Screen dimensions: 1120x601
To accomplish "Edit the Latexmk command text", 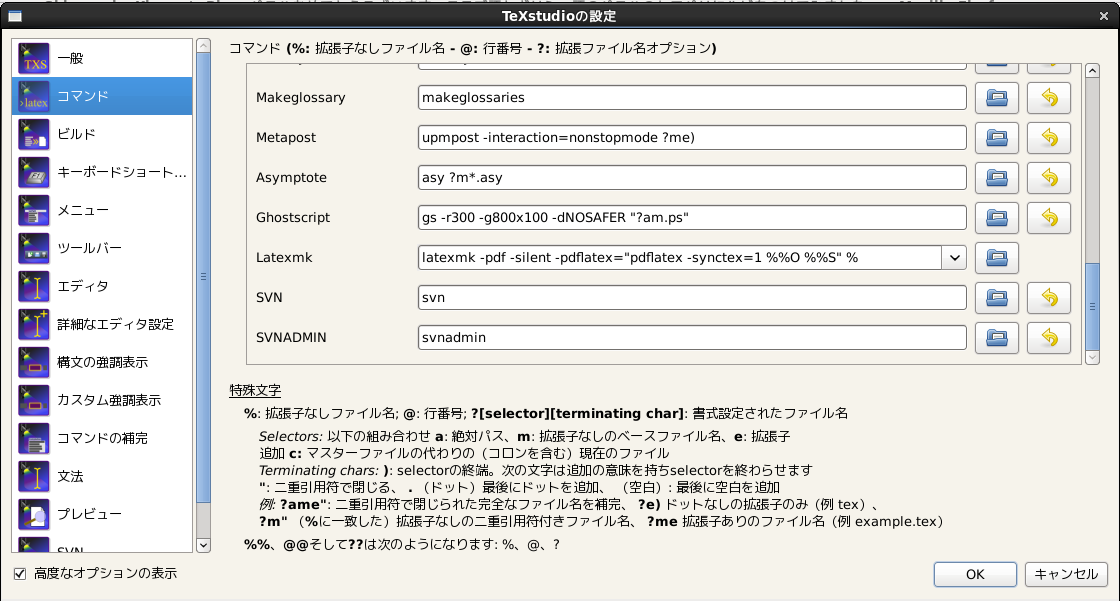I will tap(679, 258).
